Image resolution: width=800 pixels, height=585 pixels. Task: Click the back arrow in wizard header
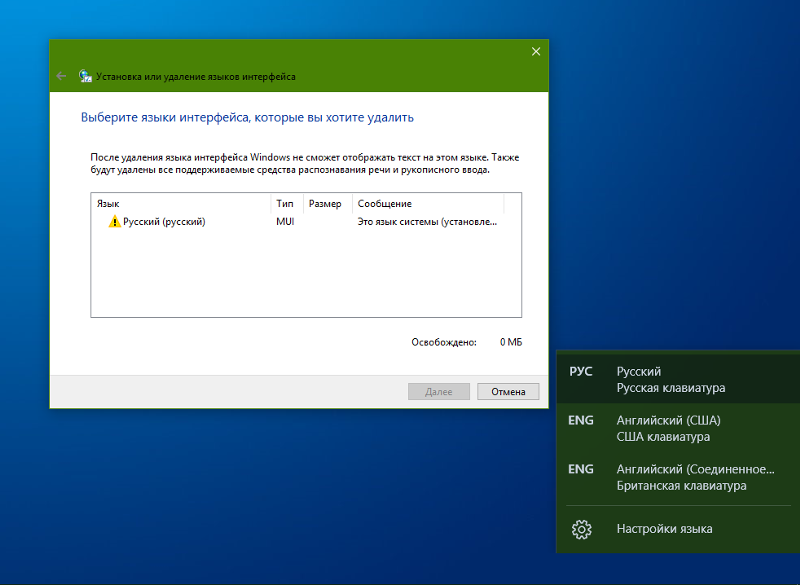[61, 77]
